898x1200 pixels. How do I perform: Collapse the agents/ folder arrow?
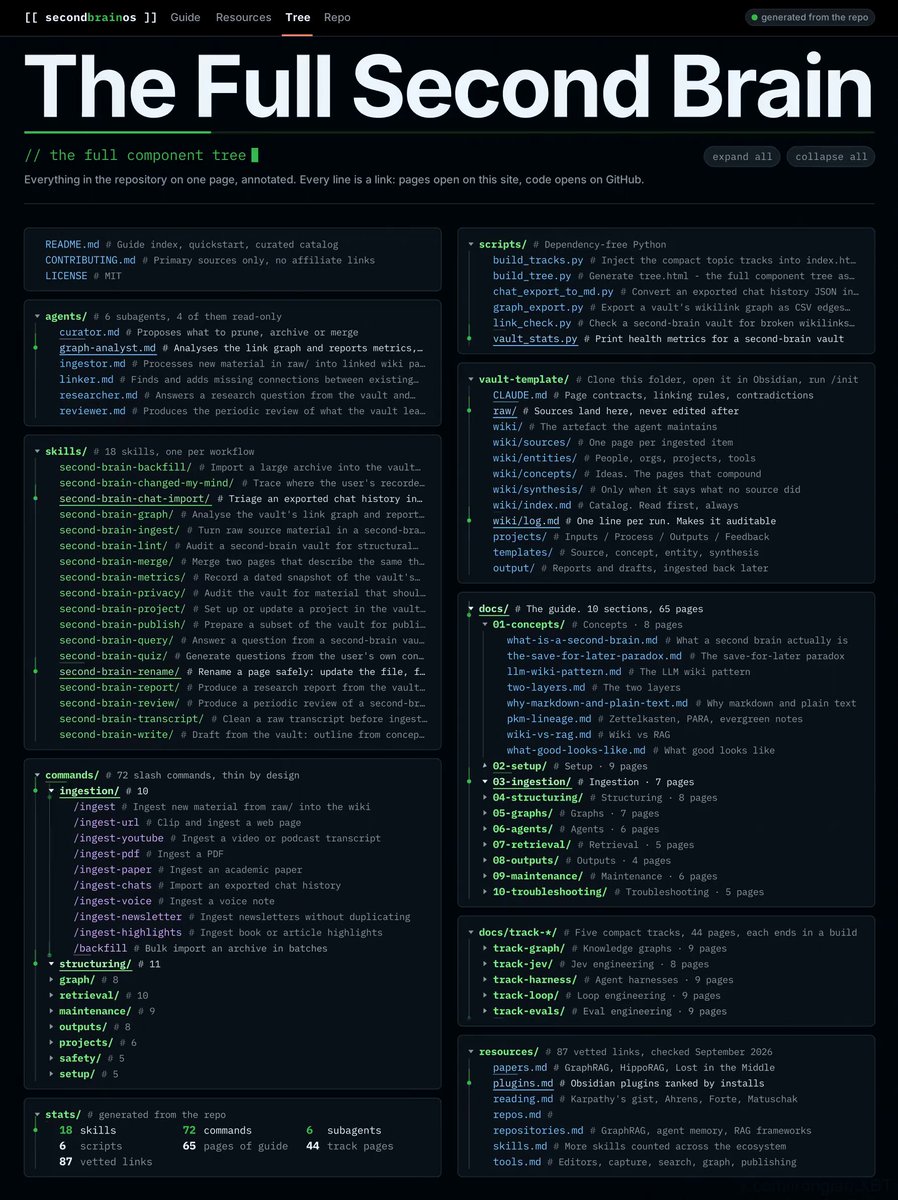tap(38, 316)
